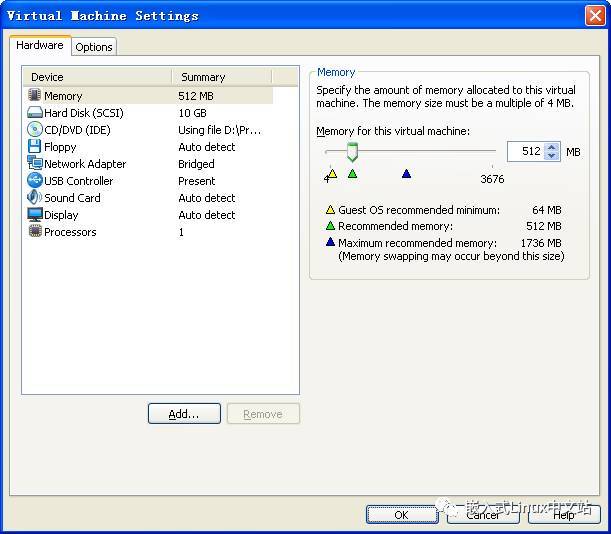Click the 'Using file D:\Pr...' summary
611x534 pixels.
(219, 130)
